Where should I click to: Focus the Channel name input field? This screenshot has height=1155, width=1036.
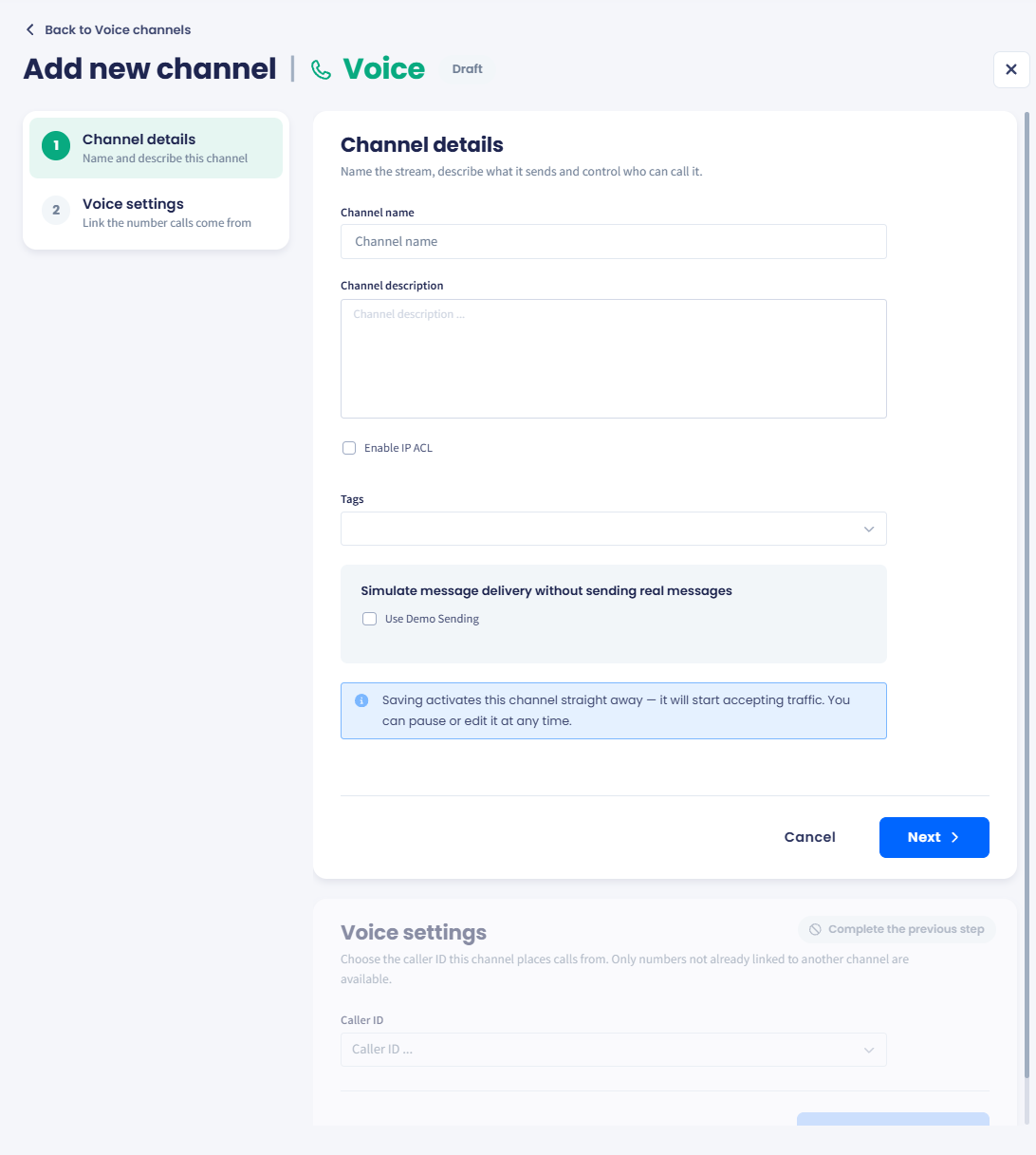point(614,241)
